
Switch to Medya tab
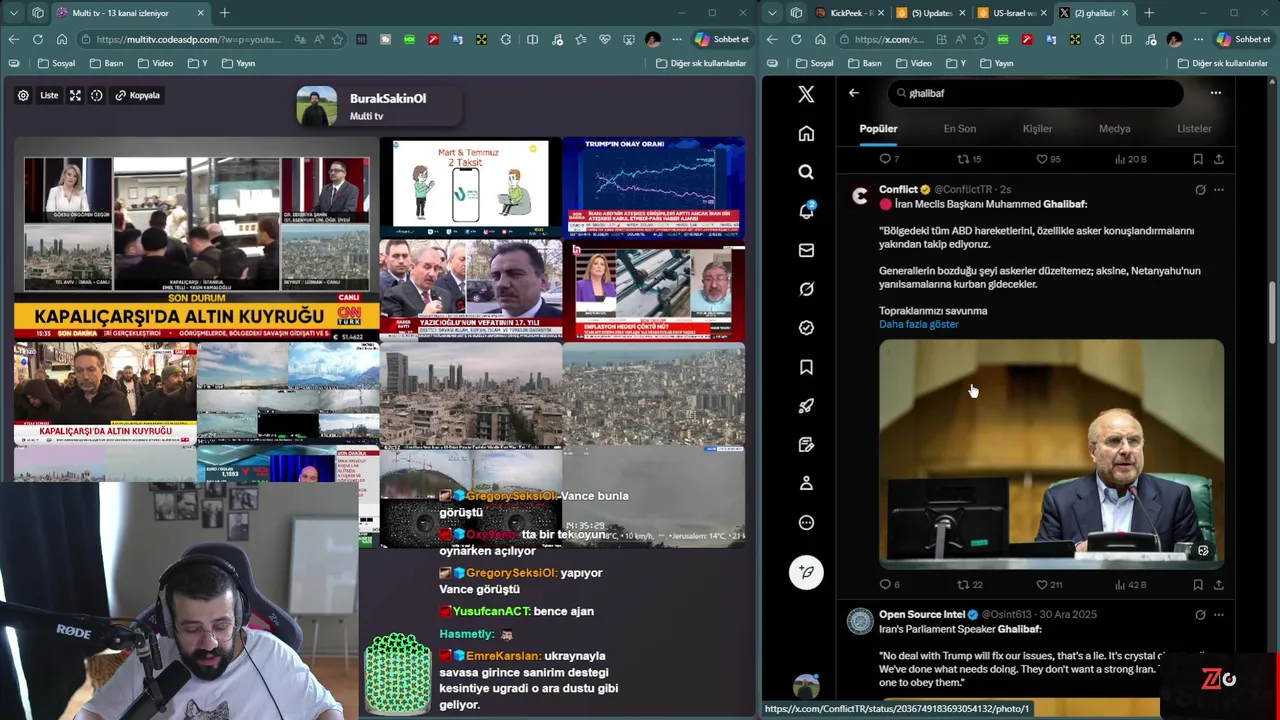click(x=1114, y=129)
